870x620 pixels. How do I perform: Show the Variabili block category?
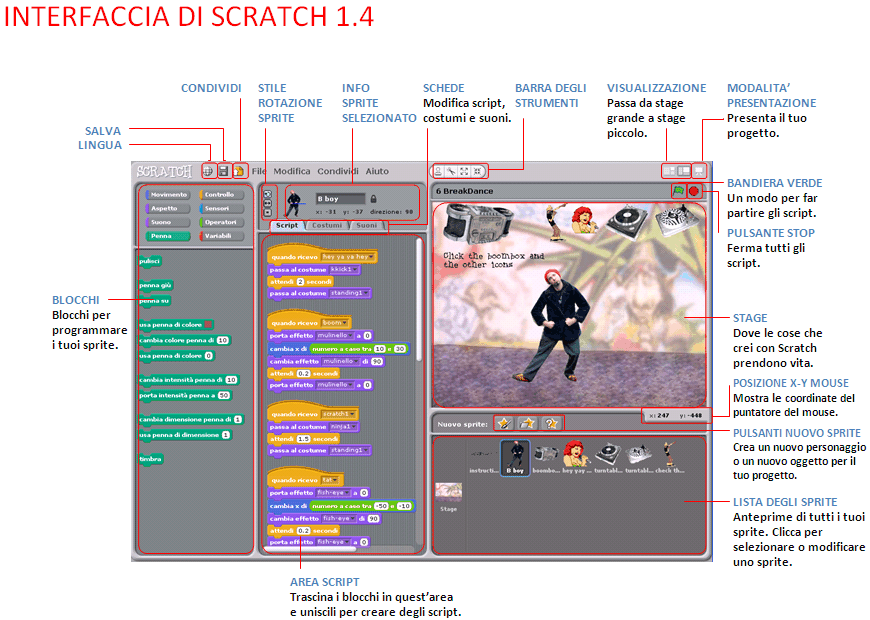click(x=221, y=236)
